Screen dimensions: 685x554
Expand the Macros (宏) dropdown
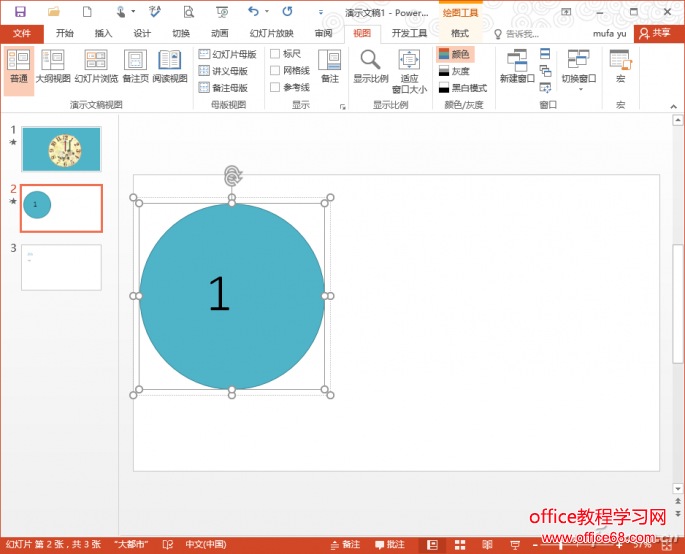click(x=620, y=68)
